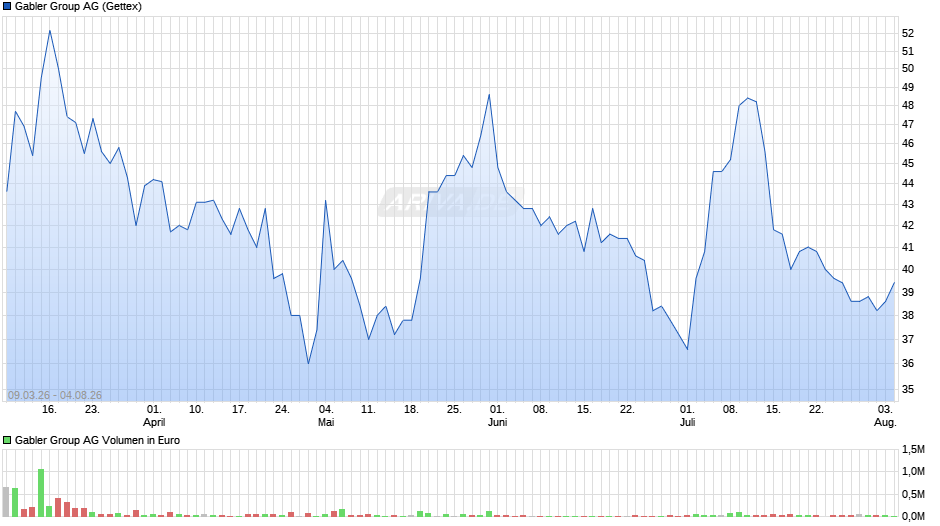940x526 pixels.
Task: Click the x-axis label '01. April'
Action: [154, 416]
